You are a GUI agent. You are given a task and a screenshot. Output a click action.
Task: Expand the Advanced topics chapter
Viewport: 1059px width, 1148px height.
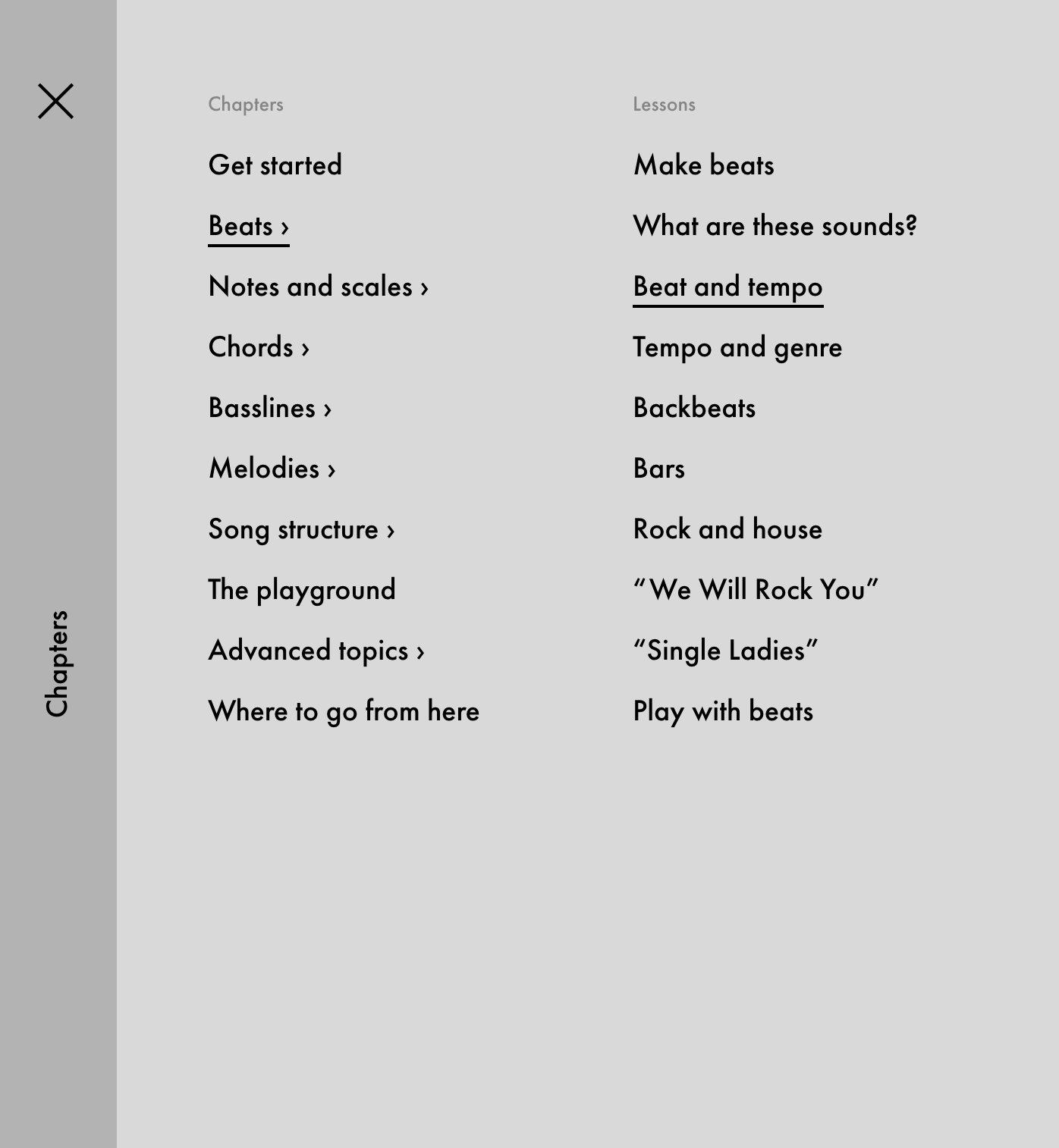(x=317, y=651)
